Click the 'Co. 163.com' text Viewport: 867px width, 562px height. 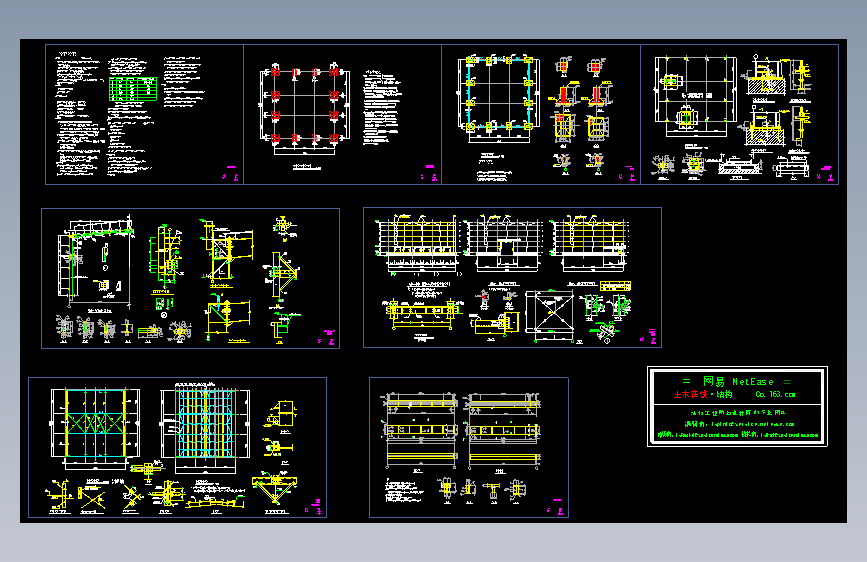[x=775, y=394]
